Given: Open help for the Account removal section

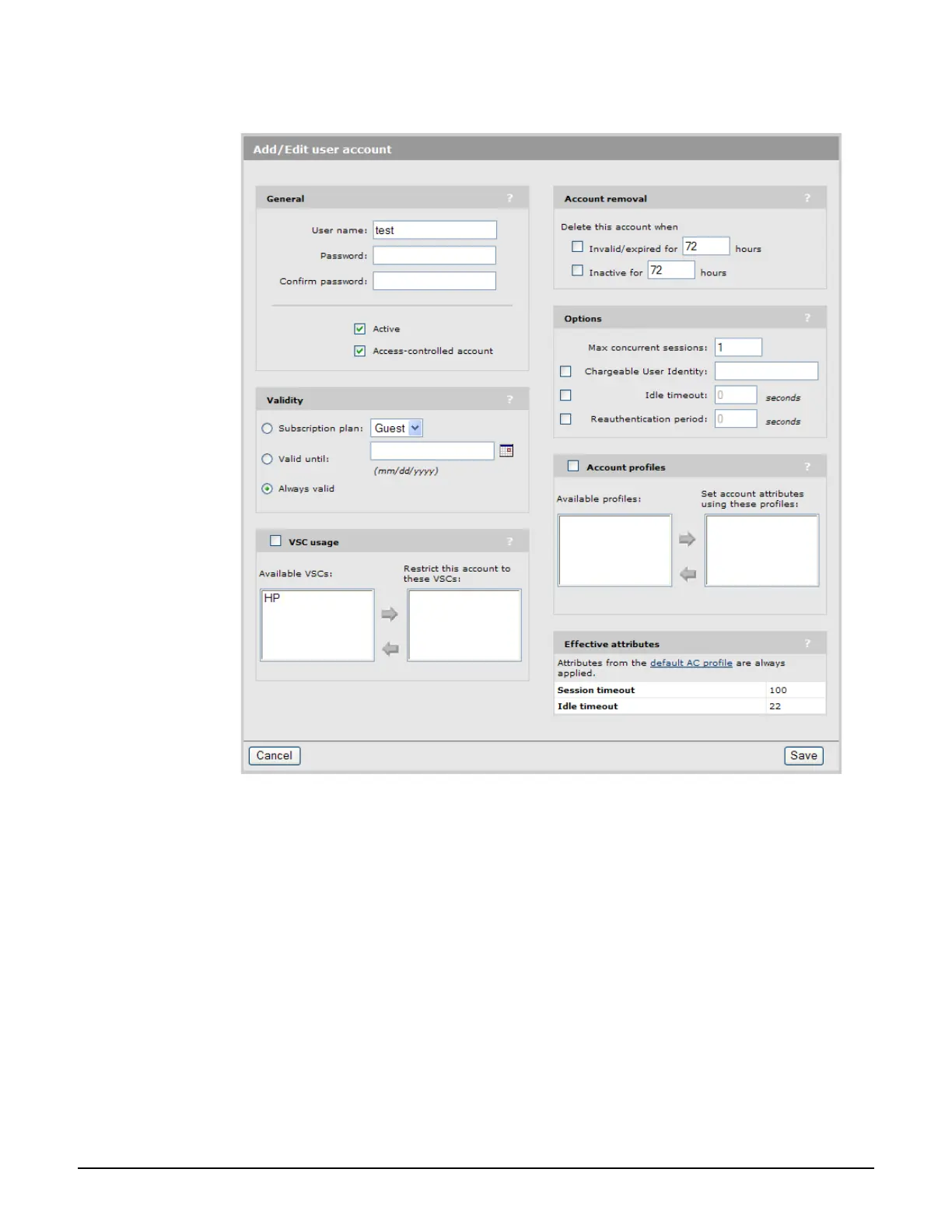Looking at the screenshot, I should 807,198.
